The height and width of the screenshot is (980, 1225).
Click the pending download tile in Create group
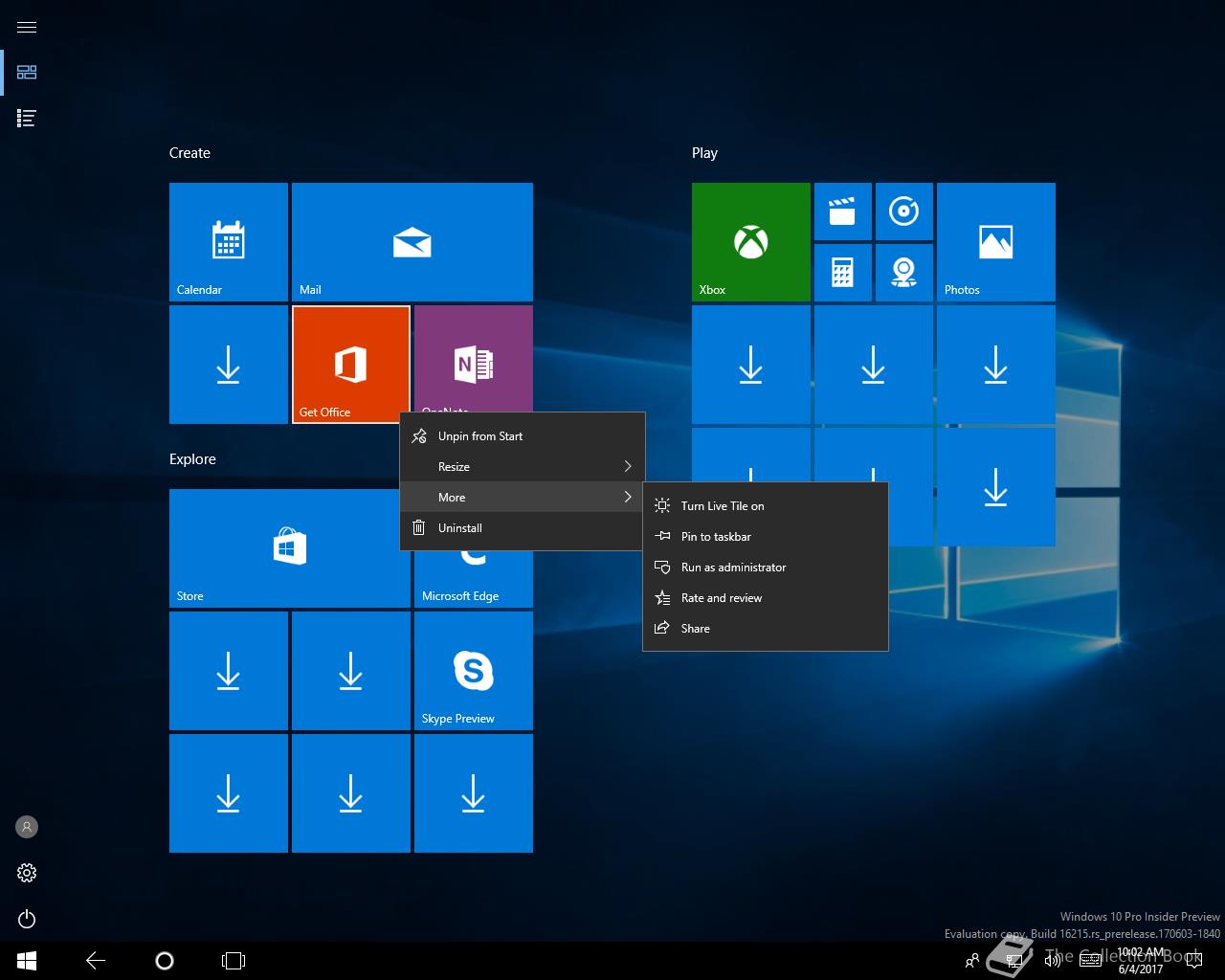(229, 365)
